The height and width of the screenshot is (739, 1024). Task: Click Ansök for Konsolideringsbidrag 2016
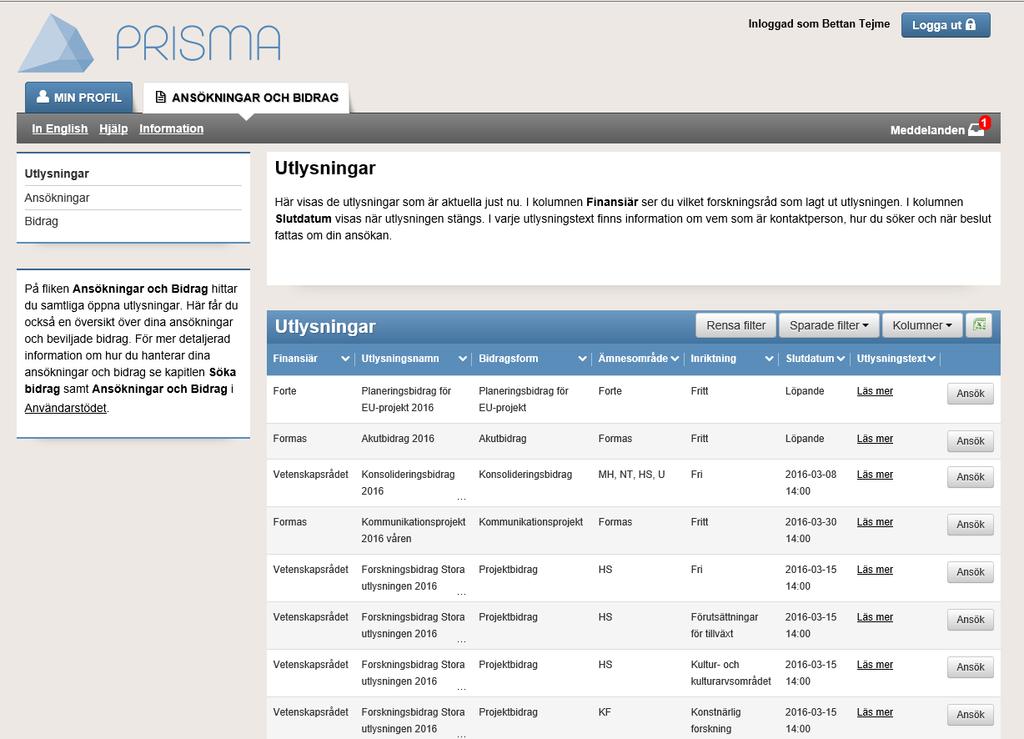pos(970,477)
